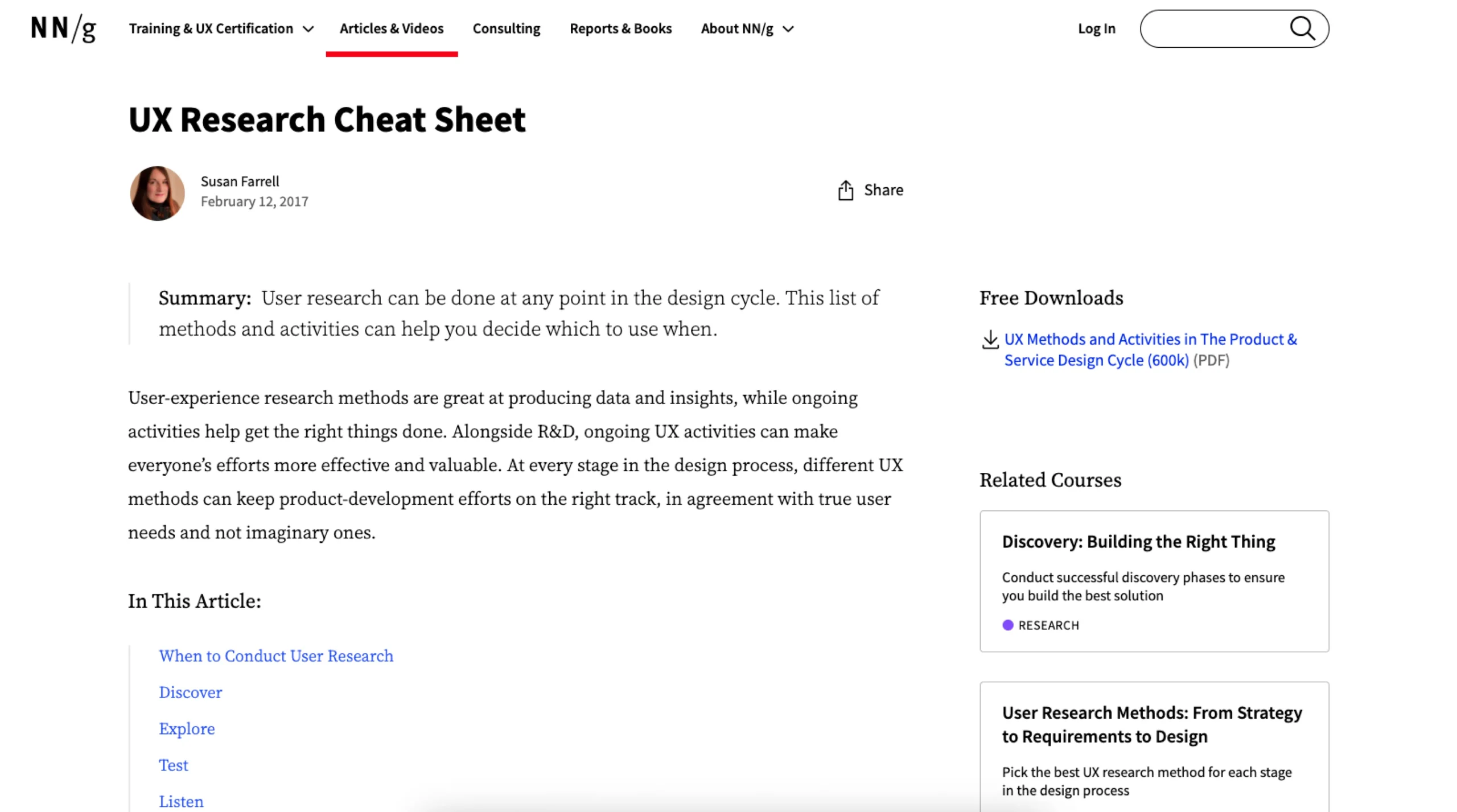Jump to When to Conduct User Research

tap(276, 656)
